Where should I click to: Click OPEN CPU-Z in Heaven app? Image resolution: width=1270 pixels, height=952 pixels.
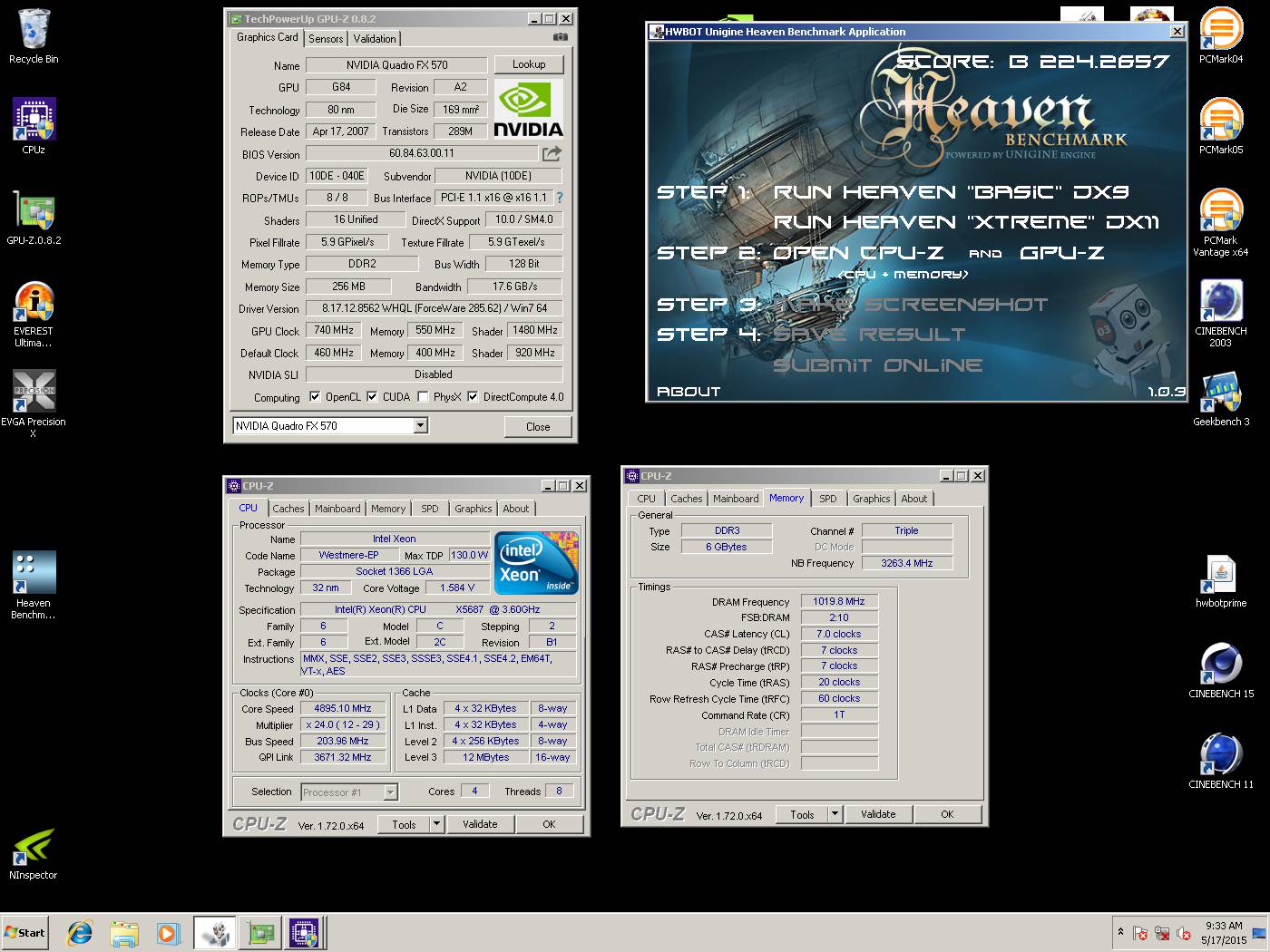point(858,253)
